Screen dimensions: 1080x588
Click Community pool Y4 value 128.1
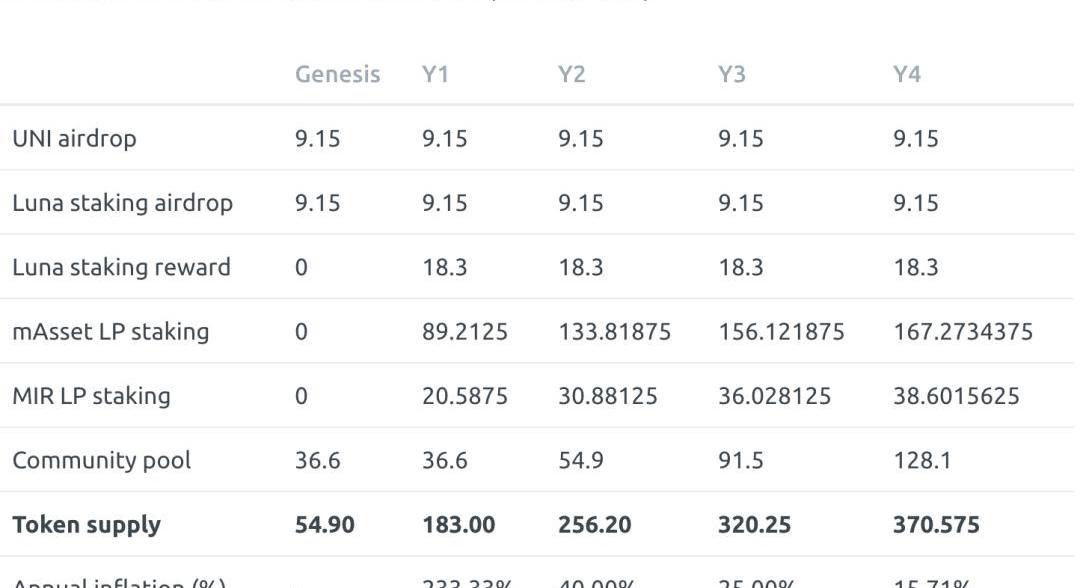point(922,461)
